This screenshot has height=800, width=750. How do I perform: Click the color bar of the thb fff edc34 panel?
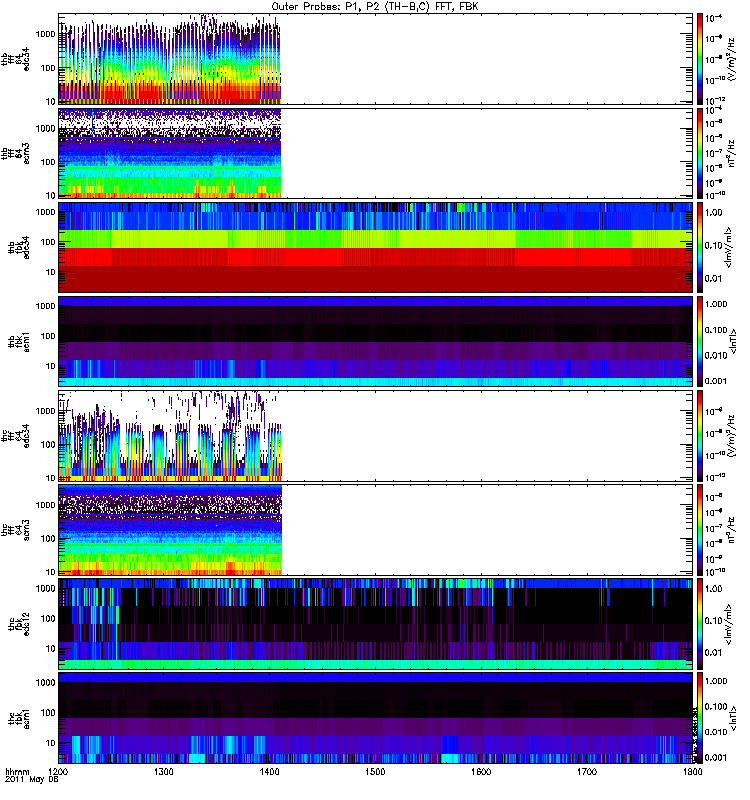[x=700, y=59]
